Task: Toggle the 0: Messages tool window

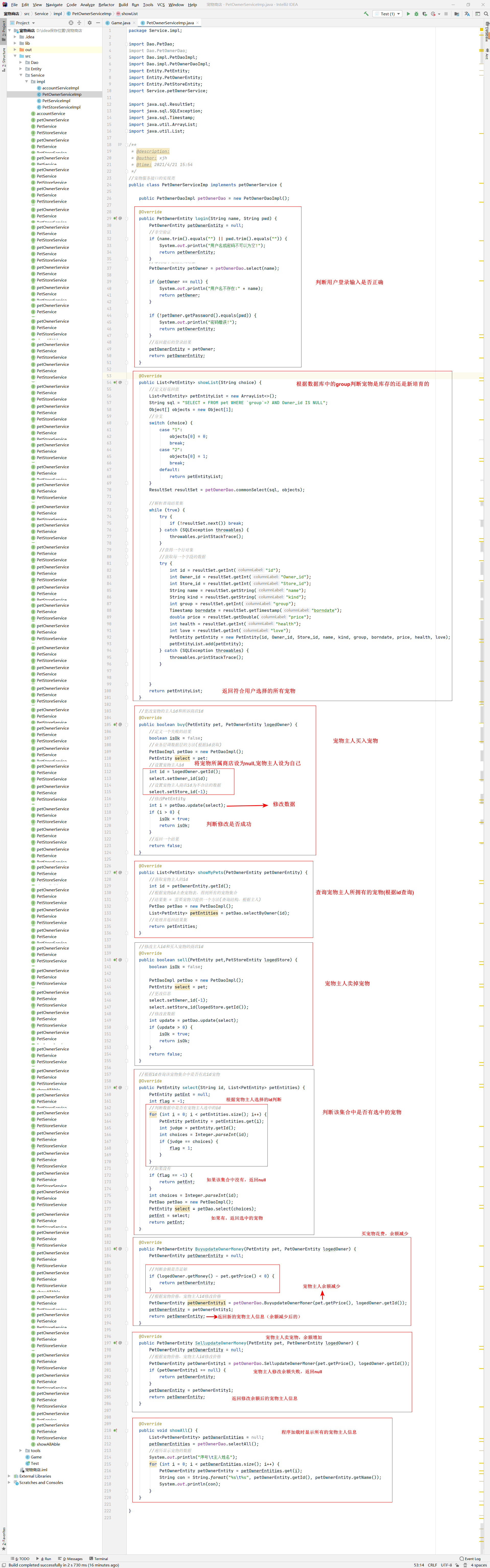Action: (70, 1559)
